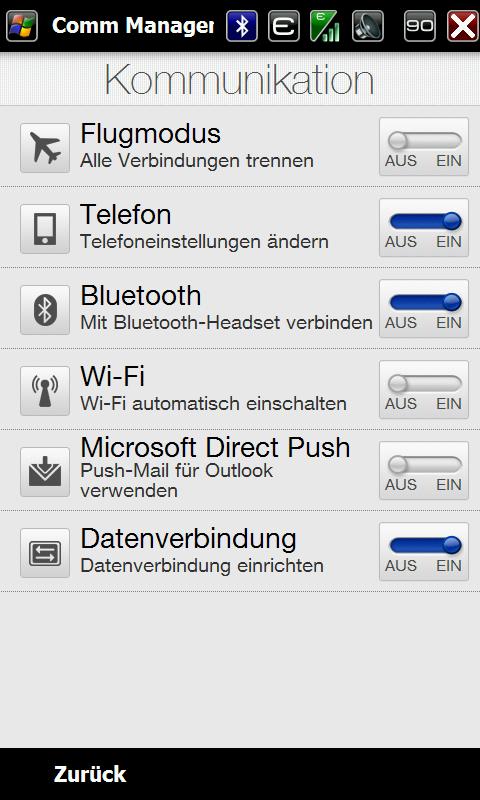Turn on the Wi-Fi switch
Image resolution: width=480 pixels, height=800 pixels.
coord(424,390)
